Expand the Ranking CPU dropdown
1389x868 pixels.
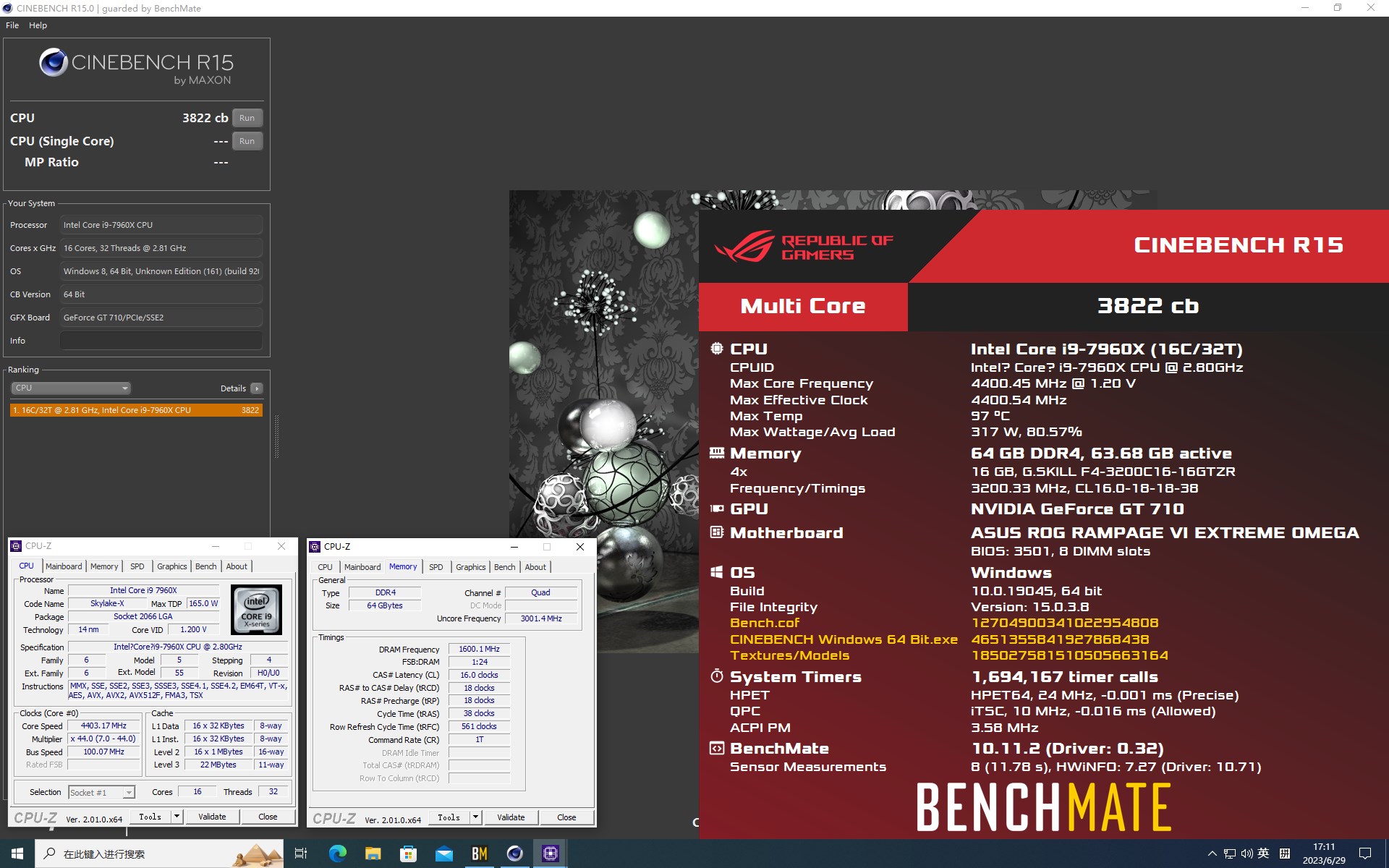(x=71, y=388)
